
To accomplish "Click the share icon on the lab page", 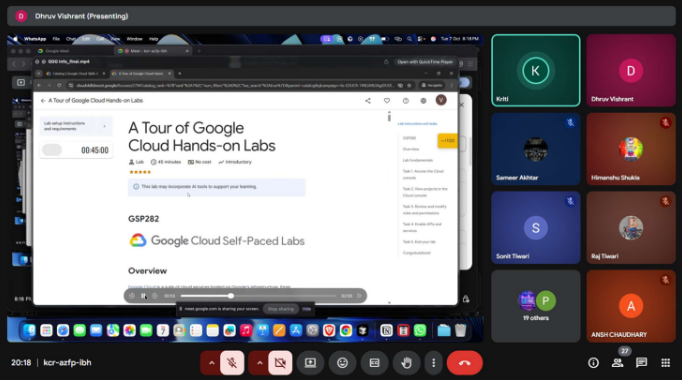I will point(368,101).
